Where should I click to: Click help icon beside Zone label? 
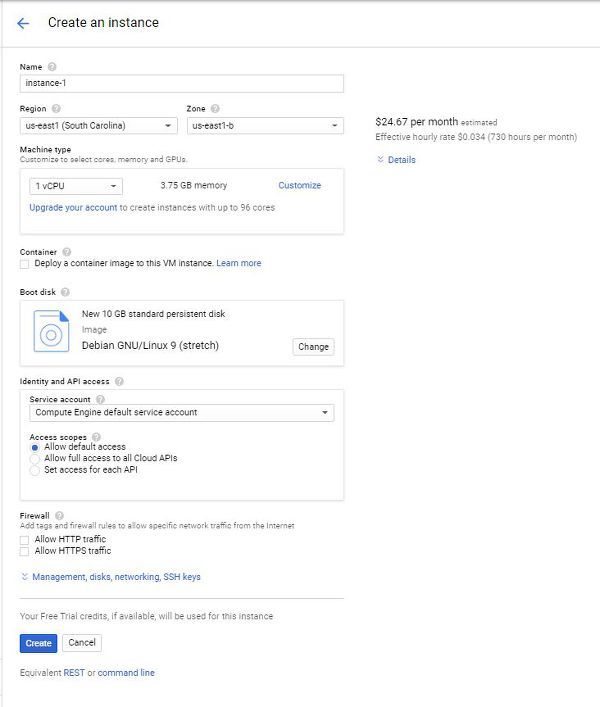(215, 108)
